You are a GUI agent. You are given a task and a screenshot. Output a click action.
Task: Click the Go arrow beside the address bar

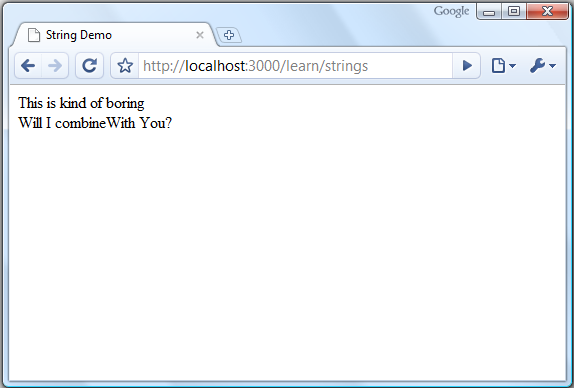[x=467, y=66]
